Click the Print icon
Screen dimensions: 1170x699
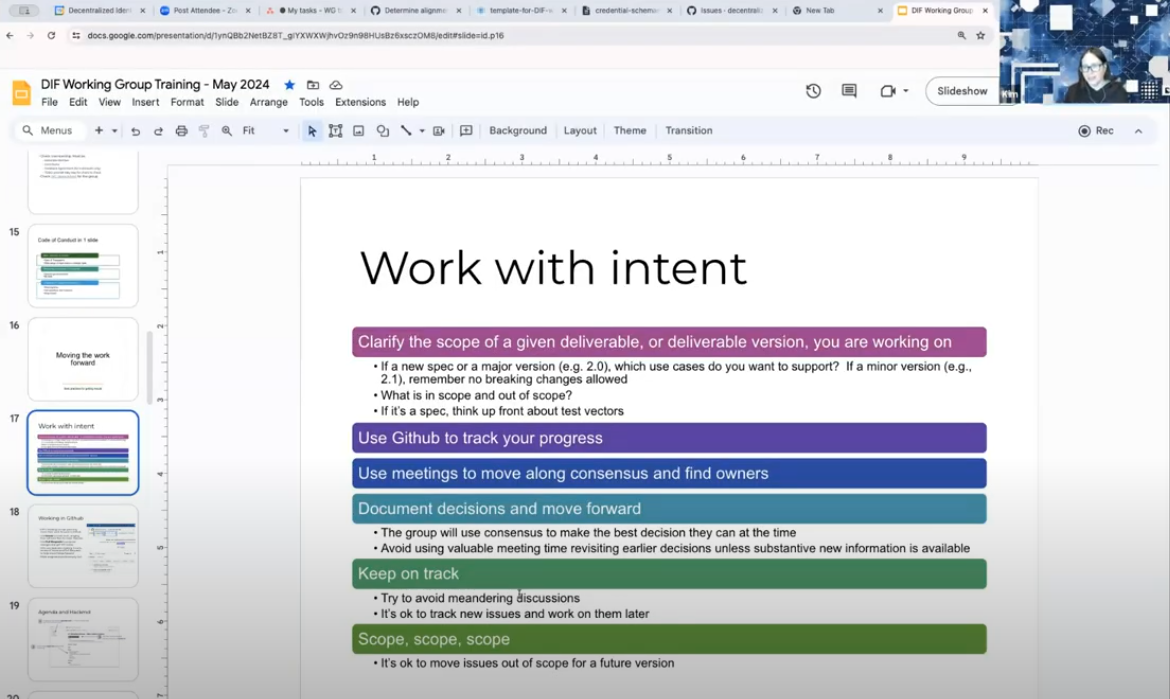point(181,131)
